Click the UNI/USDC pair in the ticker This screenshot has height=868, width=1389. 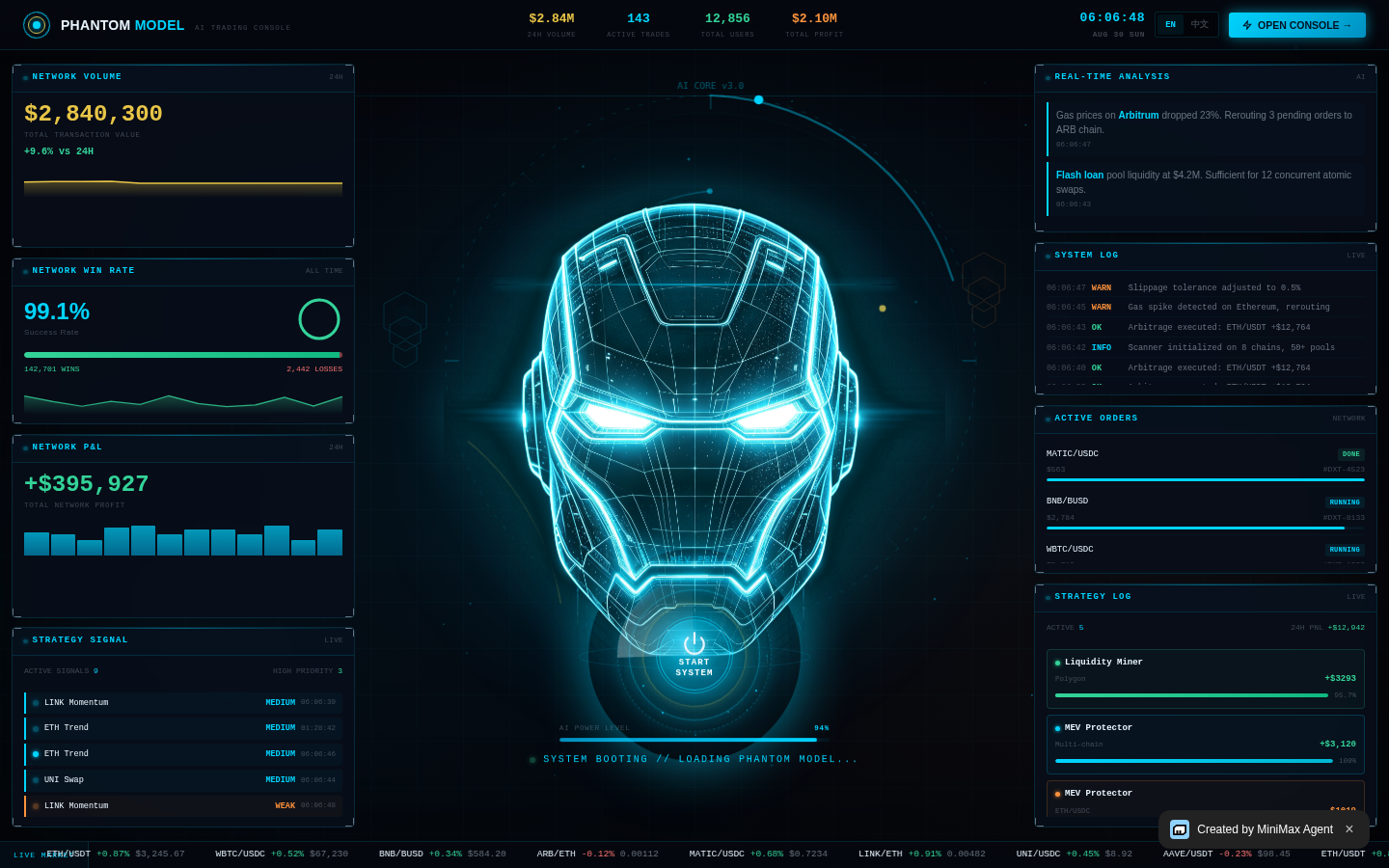(x=1038, y=854)
